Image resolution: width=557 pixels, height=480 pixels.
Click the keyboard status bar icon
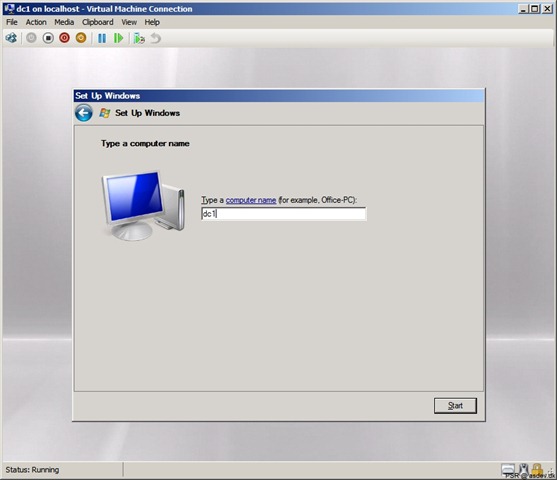[508, 470]
